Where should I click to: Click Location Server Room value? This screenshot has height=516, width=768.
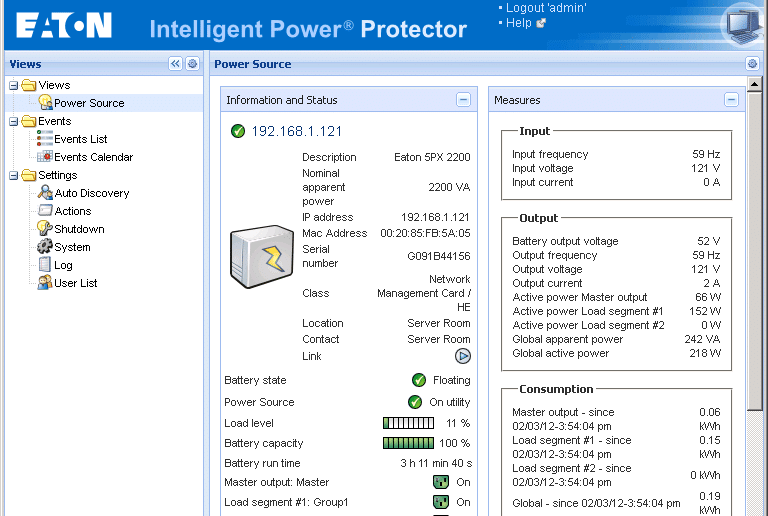click(438, 323)
